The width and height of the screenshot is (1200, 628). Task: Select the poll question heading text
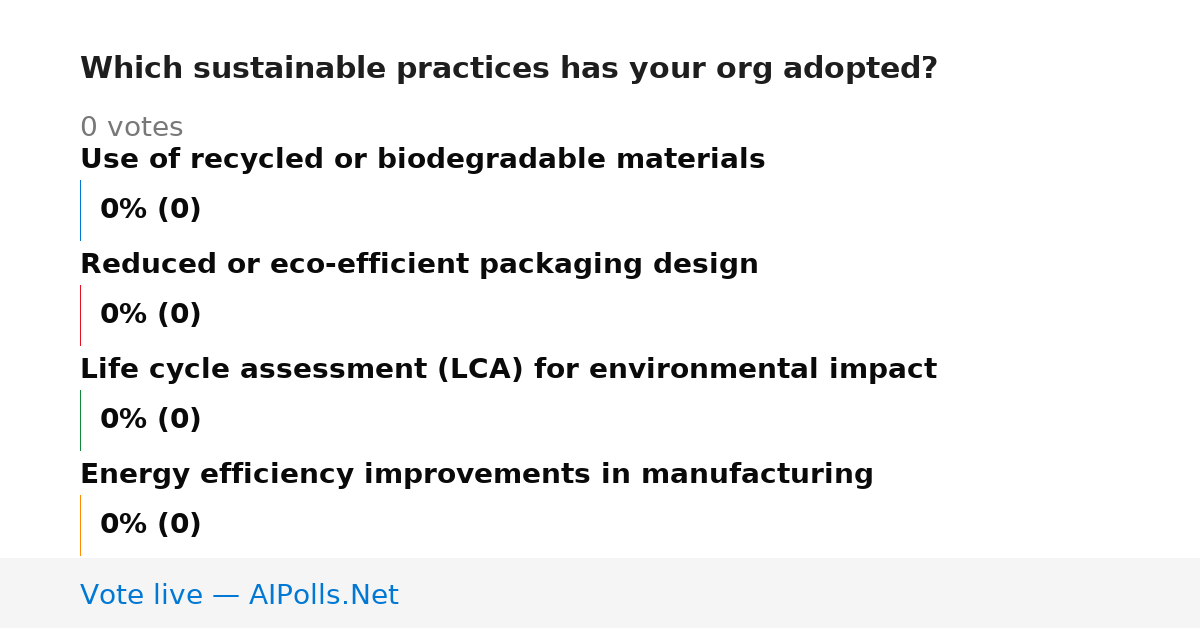509,69
